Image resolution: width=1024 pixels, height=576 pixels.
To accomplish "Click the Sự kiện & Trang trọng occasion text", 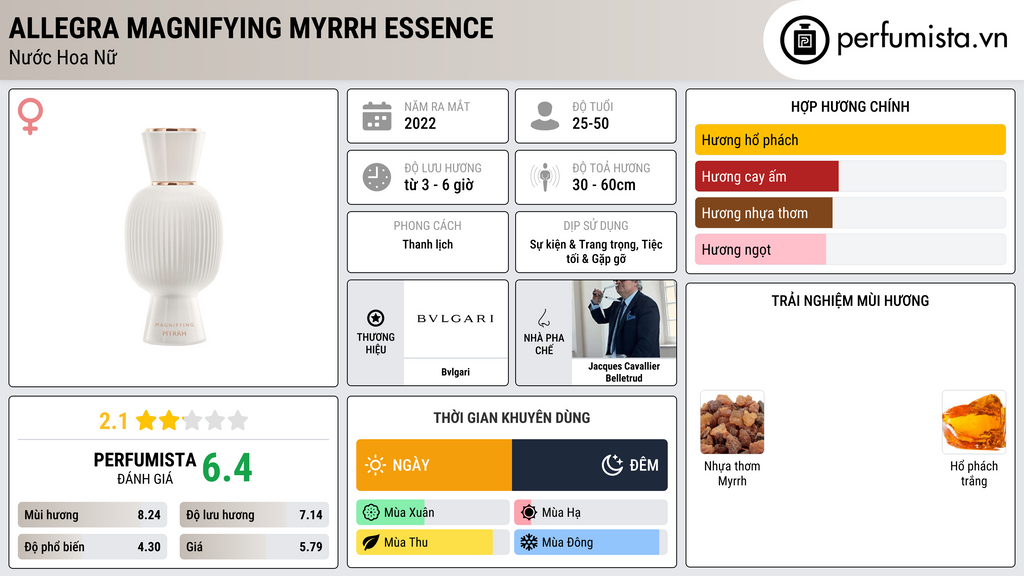I will (x=596, y=251).
